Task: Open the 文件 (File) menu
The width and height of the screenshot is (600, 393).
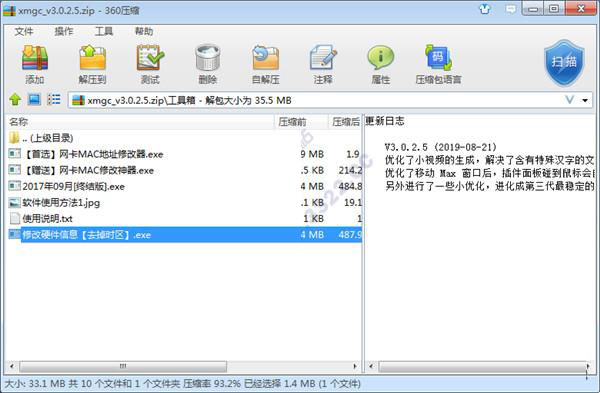Action: pyautogui.click(x=24, y=31)
